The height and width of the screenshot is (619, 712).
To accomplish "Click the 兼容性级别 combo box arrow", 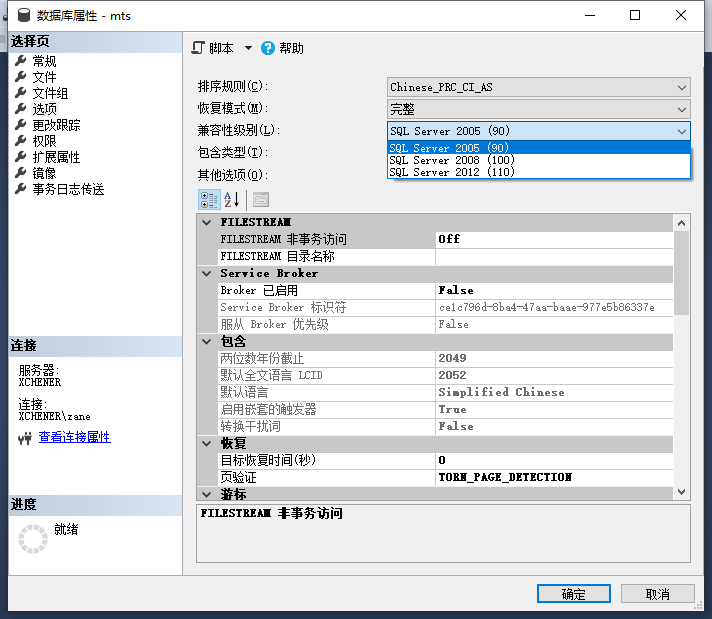I will pos(682,131).
